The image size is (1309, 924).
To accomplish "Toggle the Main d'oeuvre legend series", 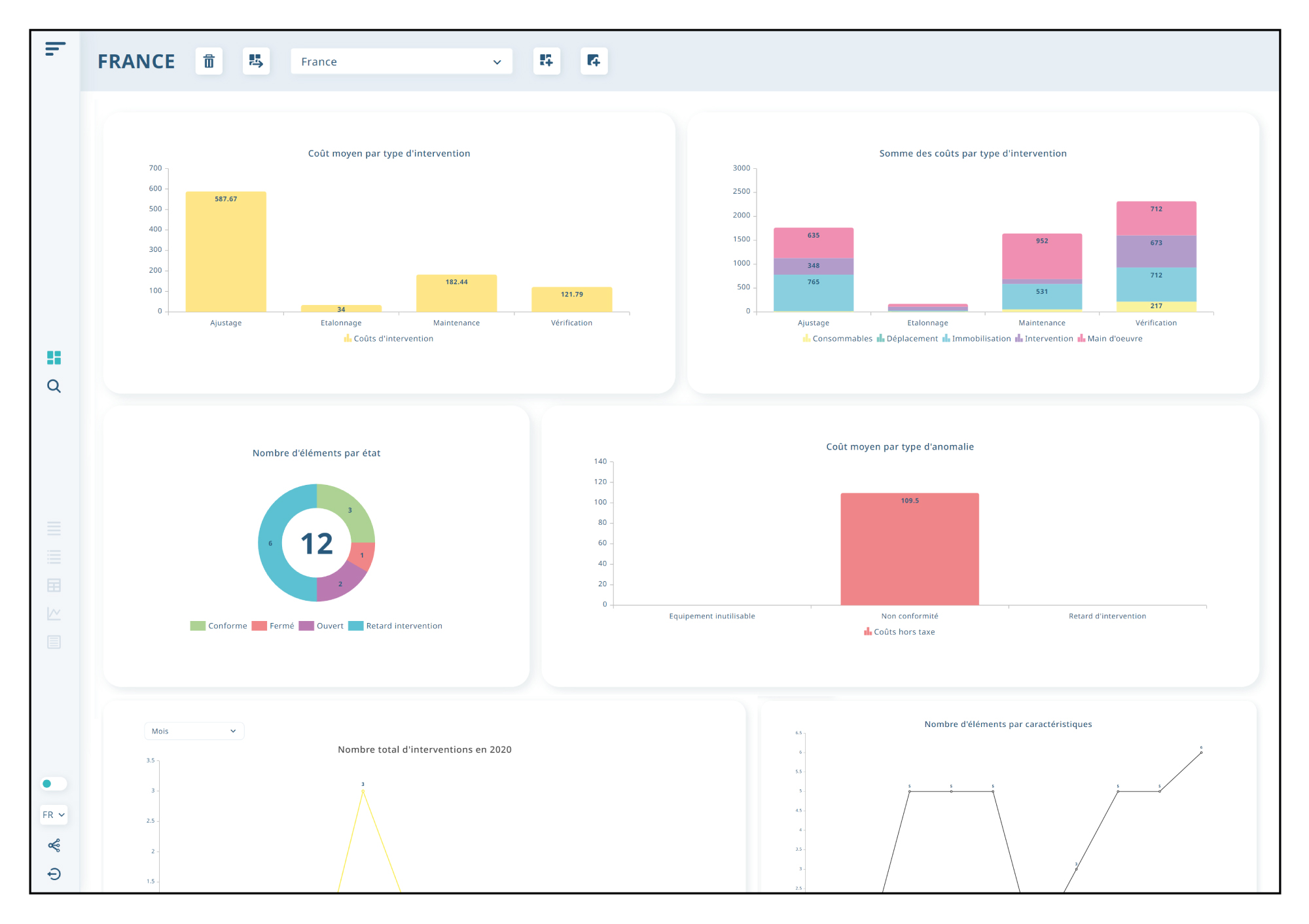I will coord(1110,338).
